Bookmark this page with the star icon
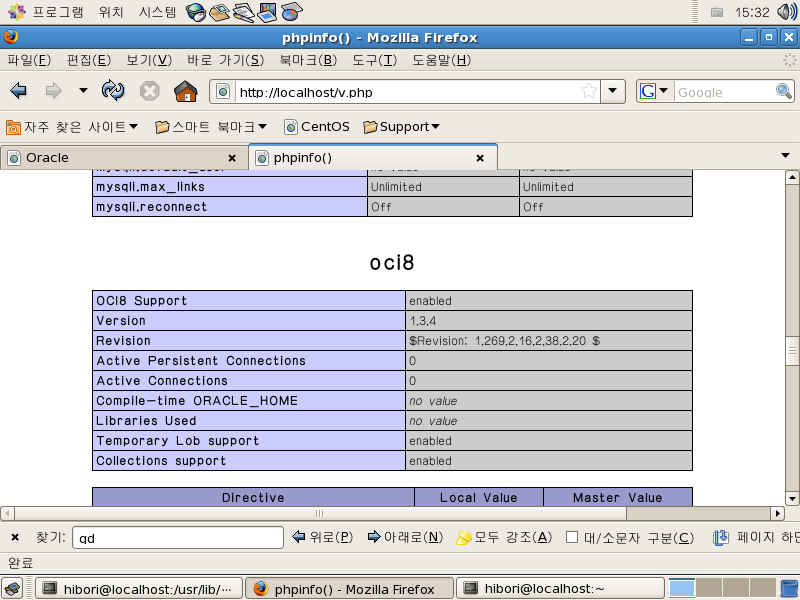Screen dimensions: 800x600 (589, 91)
